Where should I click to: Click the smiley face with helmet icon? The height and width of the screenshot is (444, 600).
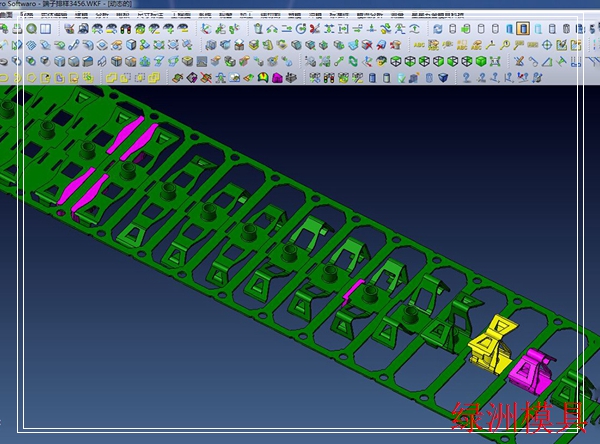click(x=381, y=61)
